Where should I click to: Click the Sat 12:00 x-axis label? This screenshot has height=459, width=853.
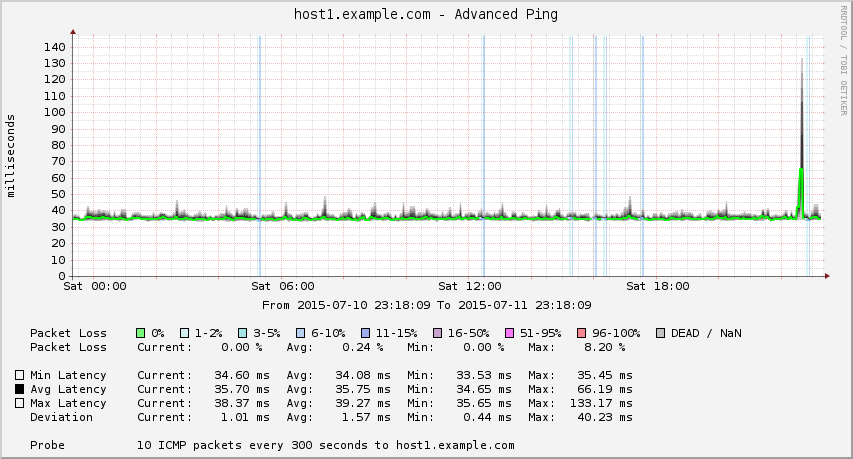coord(470,286)
